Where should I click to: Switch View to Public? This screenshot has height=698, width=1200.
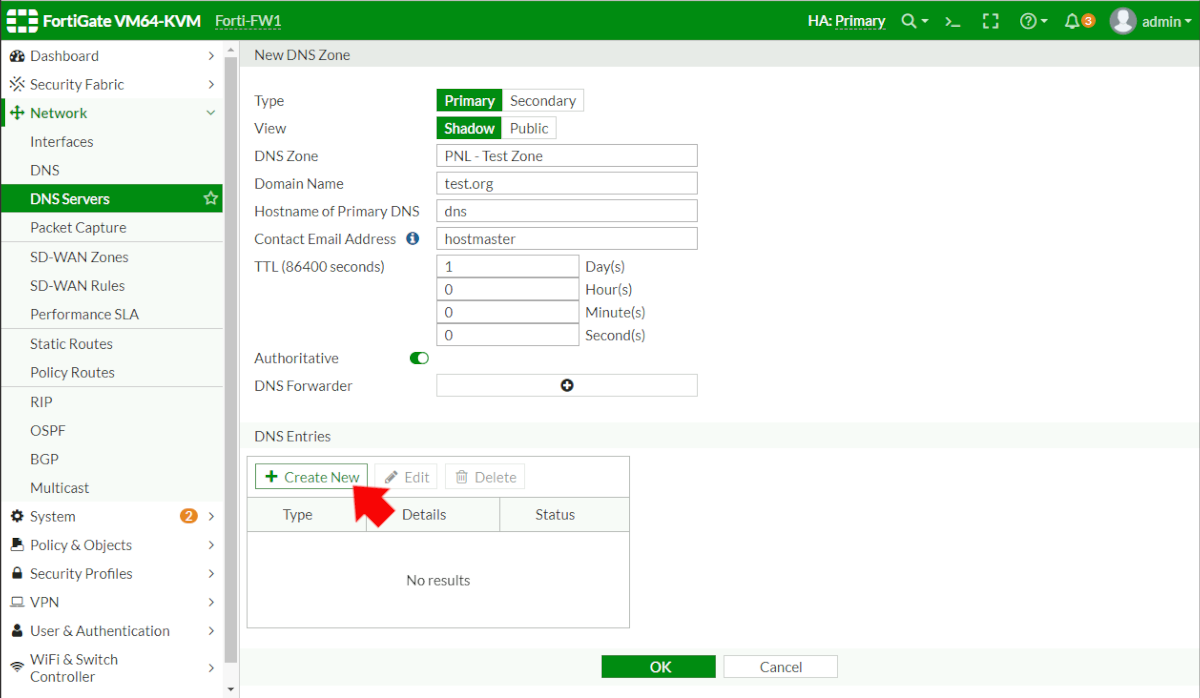[528, 128]
